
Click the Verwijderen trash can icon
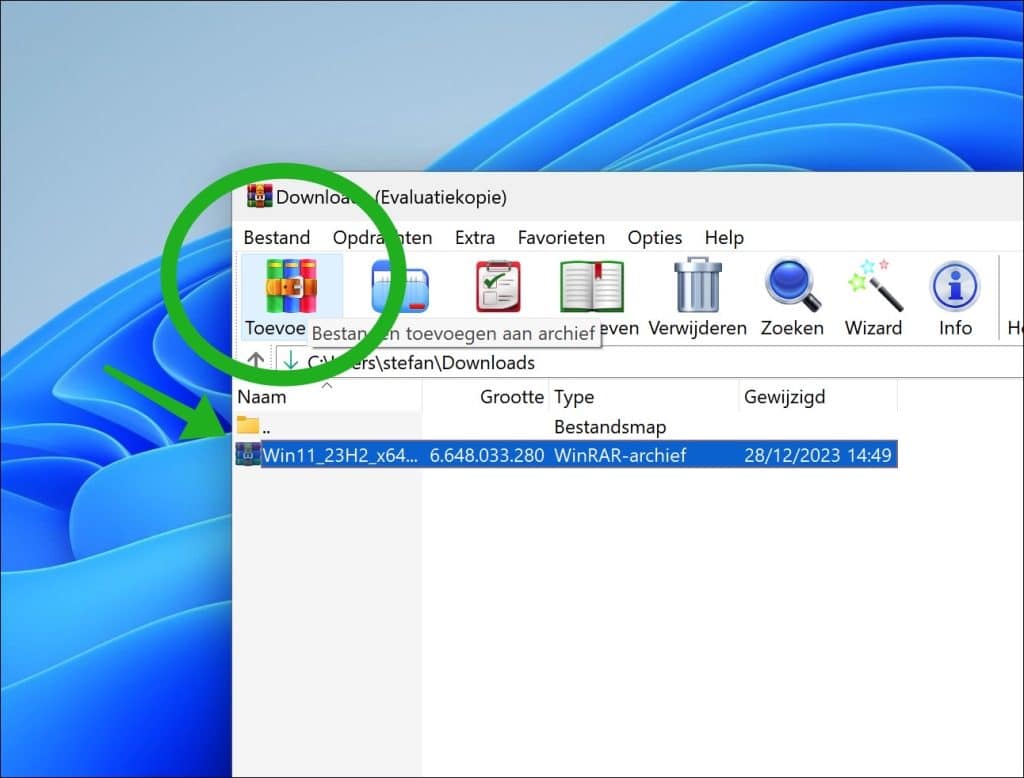coord(697,285)
